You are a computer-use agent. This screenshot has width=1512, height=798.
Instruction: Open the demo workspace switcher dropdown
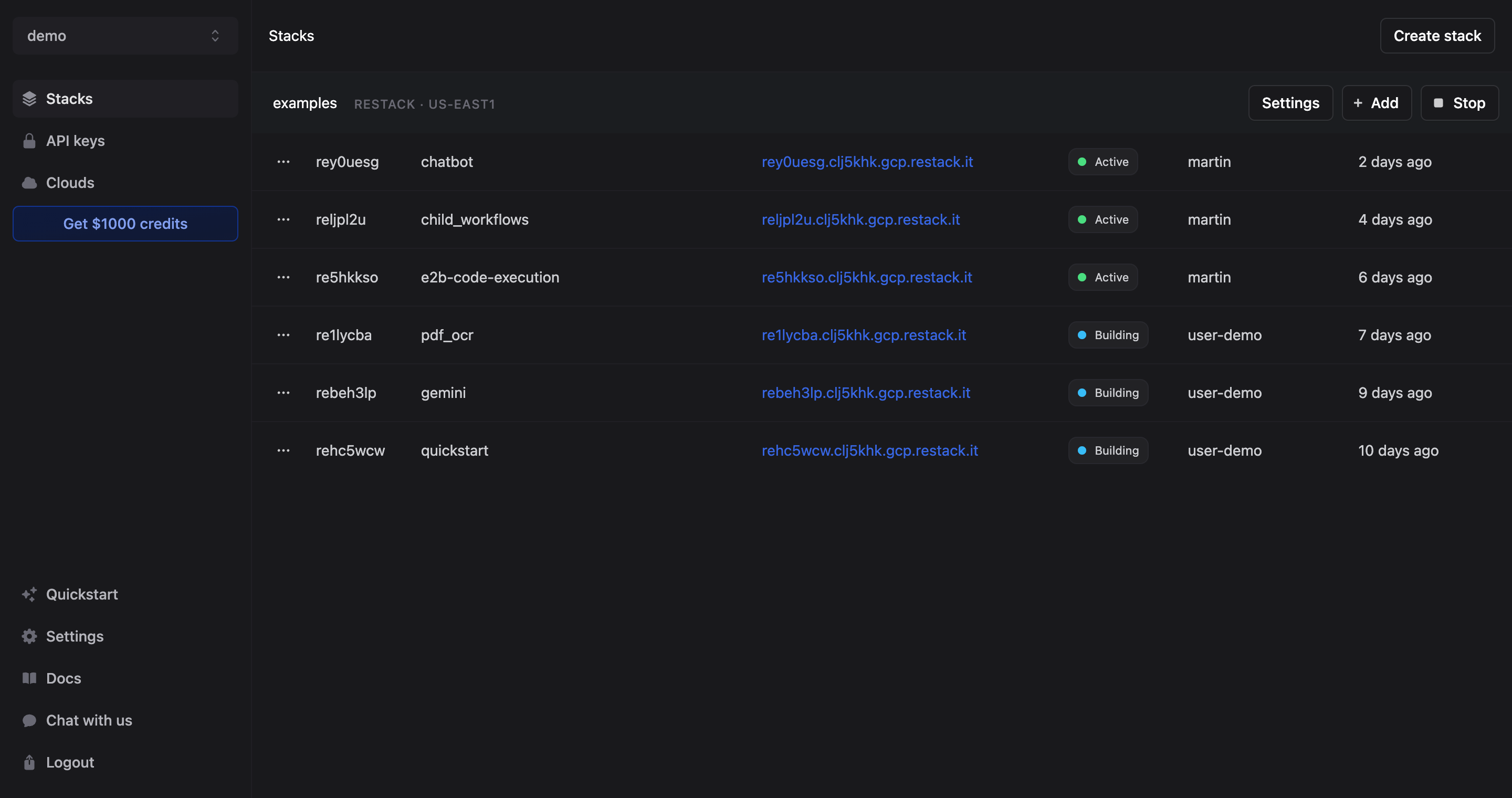(x=125, y=36)
